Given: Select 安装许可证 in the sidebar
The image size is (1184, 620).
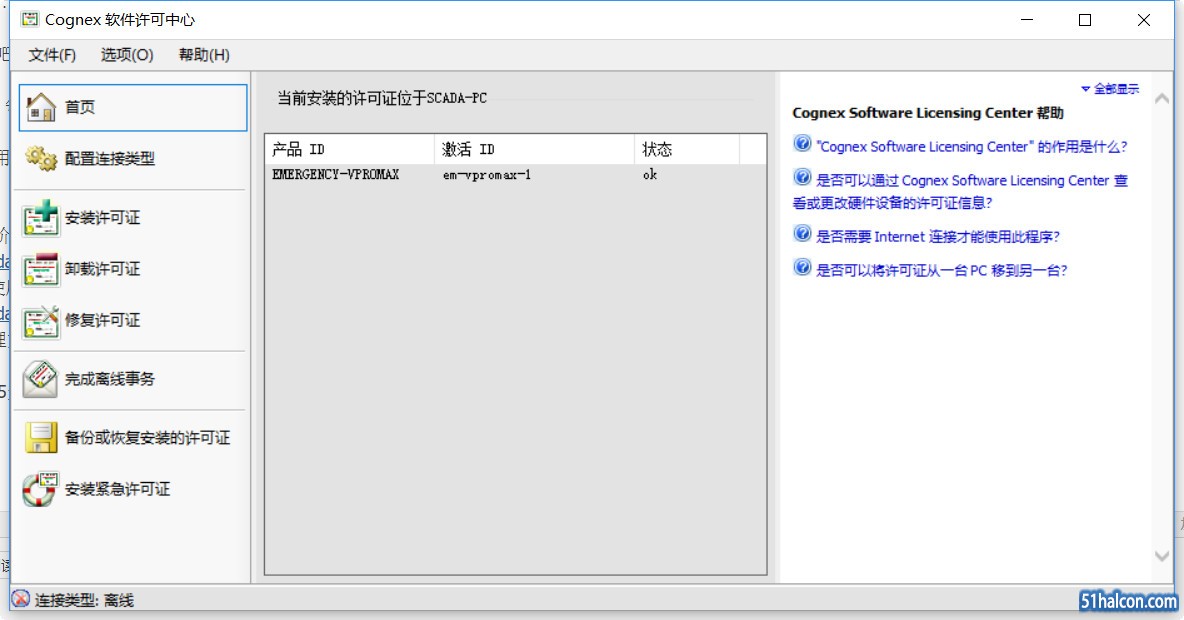Looking at the screenshot, I should [133, 217].
